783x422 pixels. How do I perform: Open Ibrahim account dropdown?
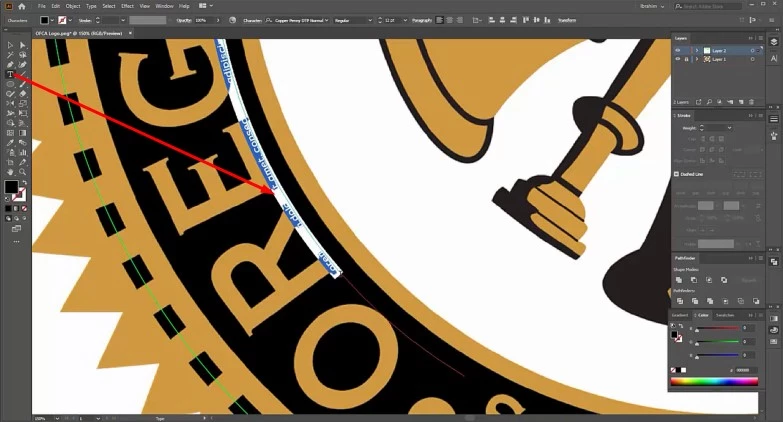coord(652,6)
